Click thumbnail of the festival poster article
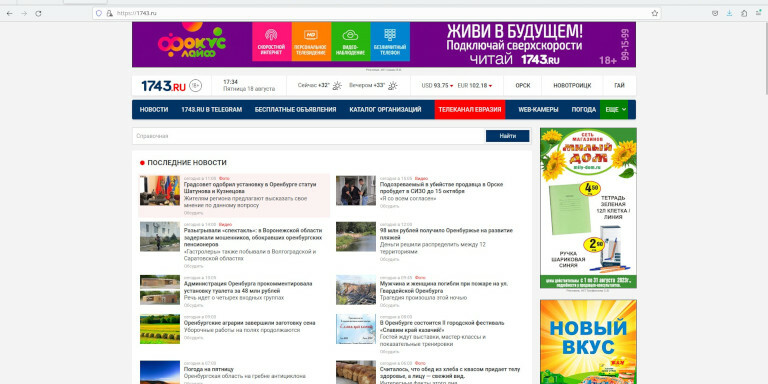This screenshot has width=768, height=384. [x=356, y=329]
